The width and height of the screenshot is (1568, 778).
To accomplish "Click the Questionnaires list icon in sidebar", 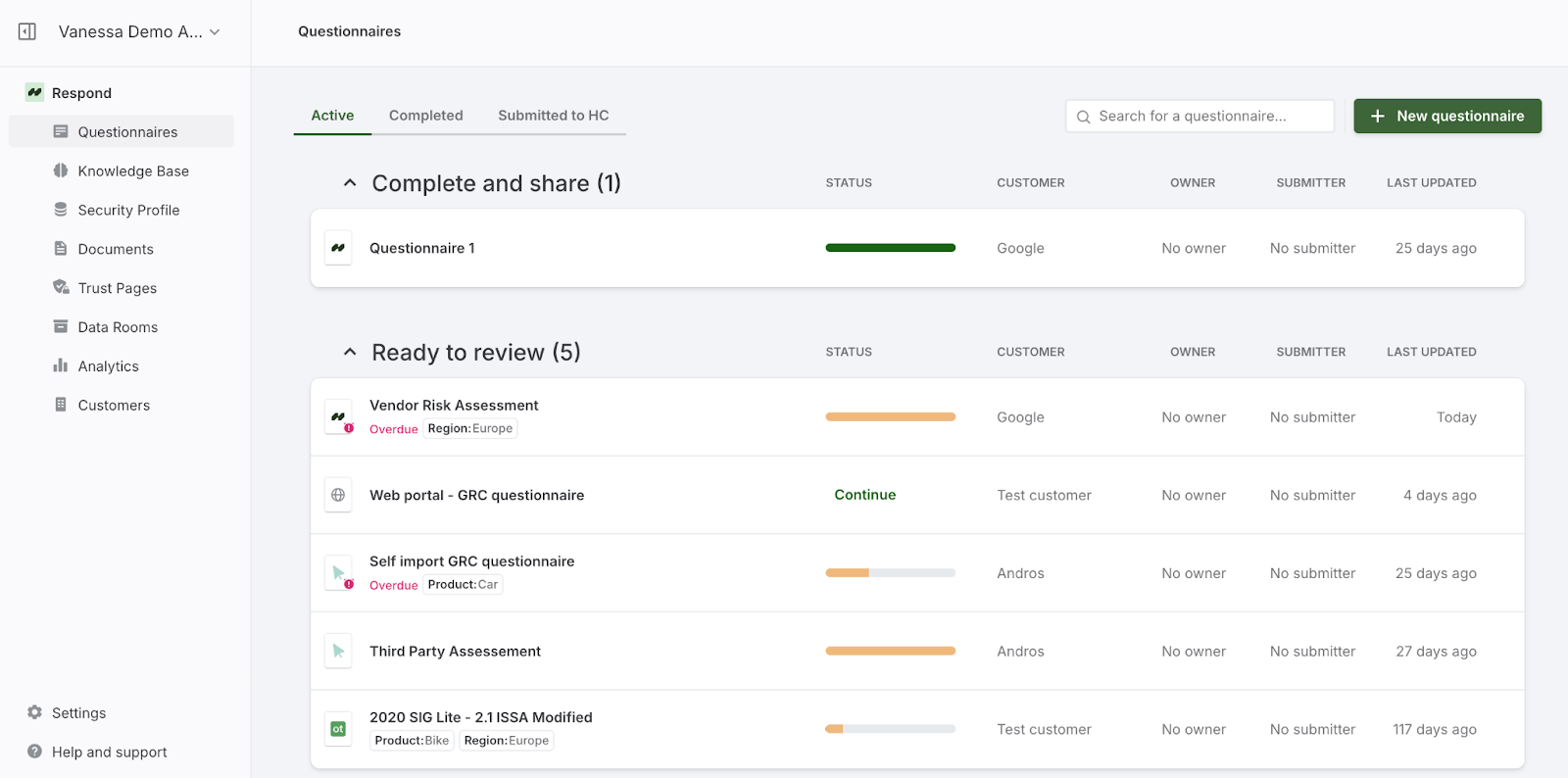I will (61, 131).
